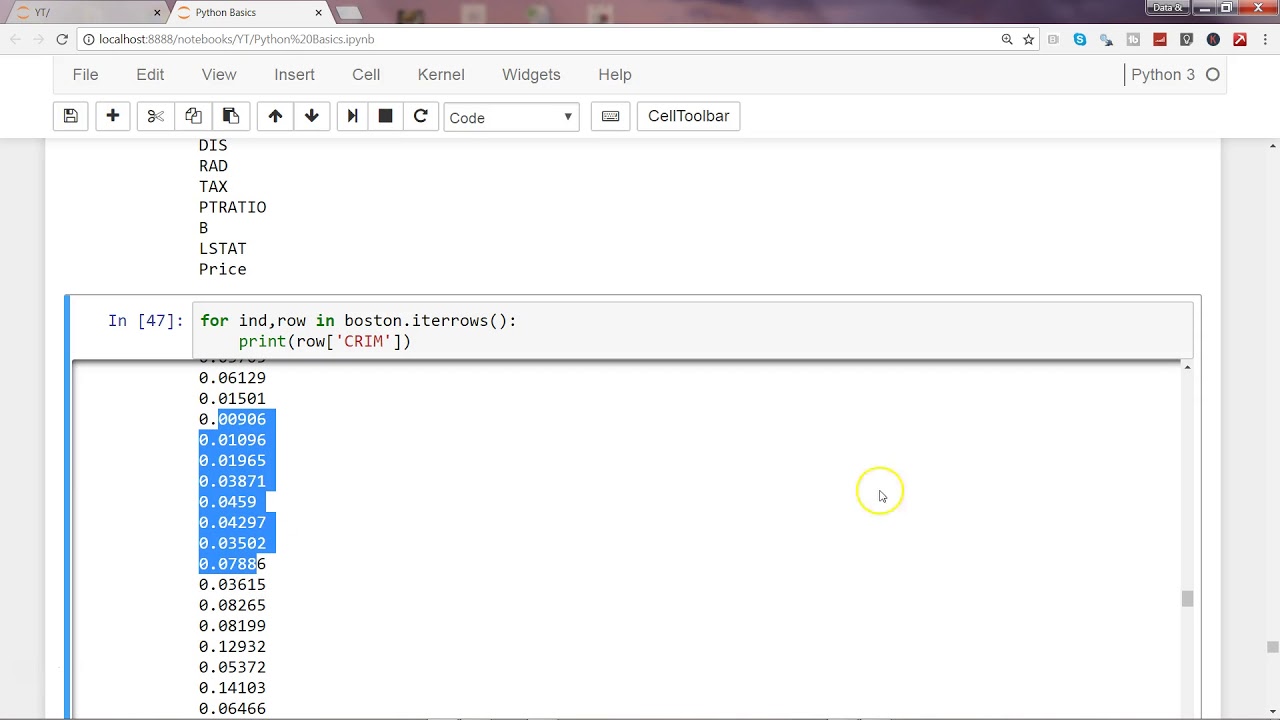Screen dimensions: 1280x720
Task: Click the round K extension icon
Action: pyautogui.click(x=1213, y=39)
